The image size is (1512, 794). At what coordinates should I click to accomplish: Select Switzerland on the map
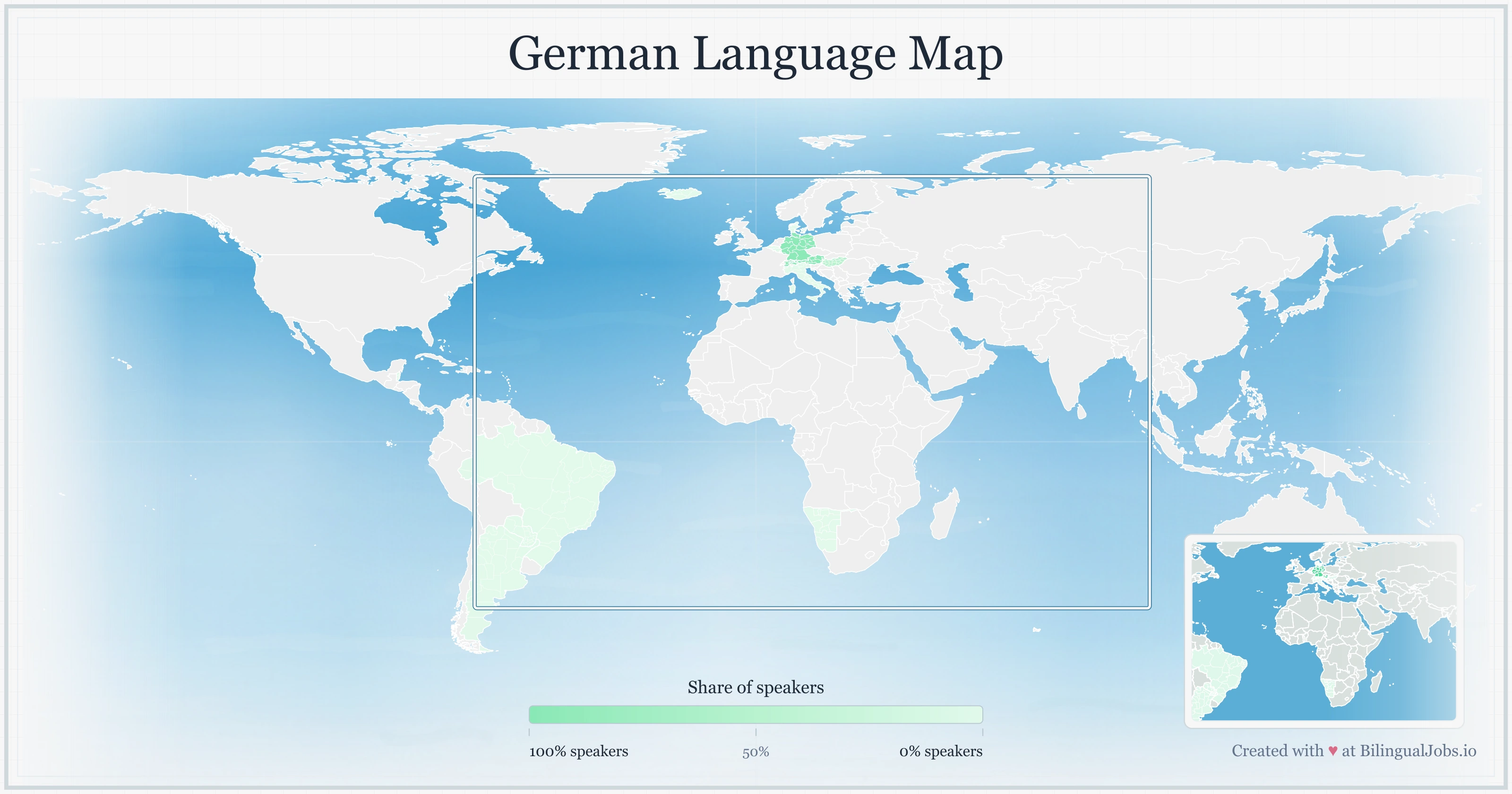pyautogui.click(x=790, y=264)
